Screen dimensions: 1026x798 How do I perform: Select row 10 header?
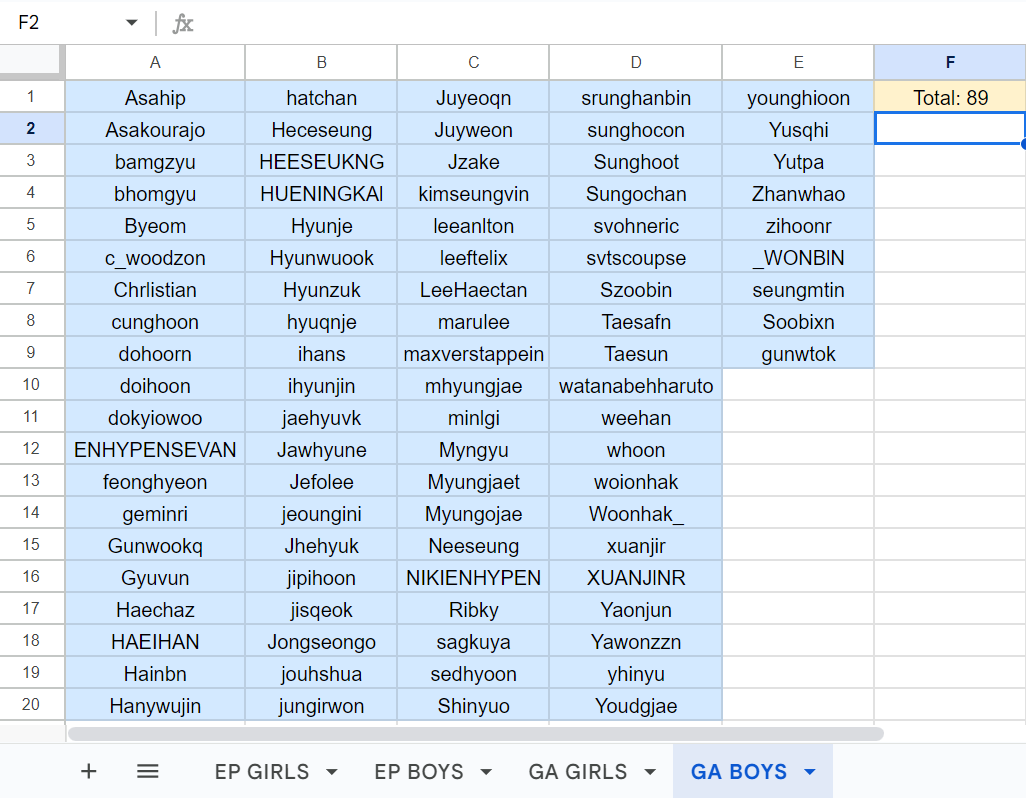point(31,385)
